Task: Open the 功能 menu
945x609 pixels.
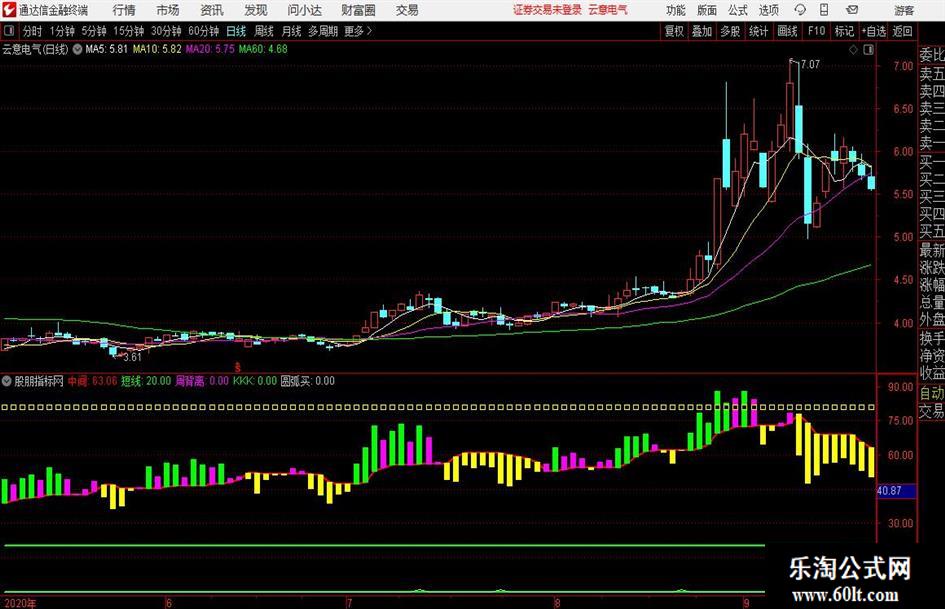Action: point(676,10)
